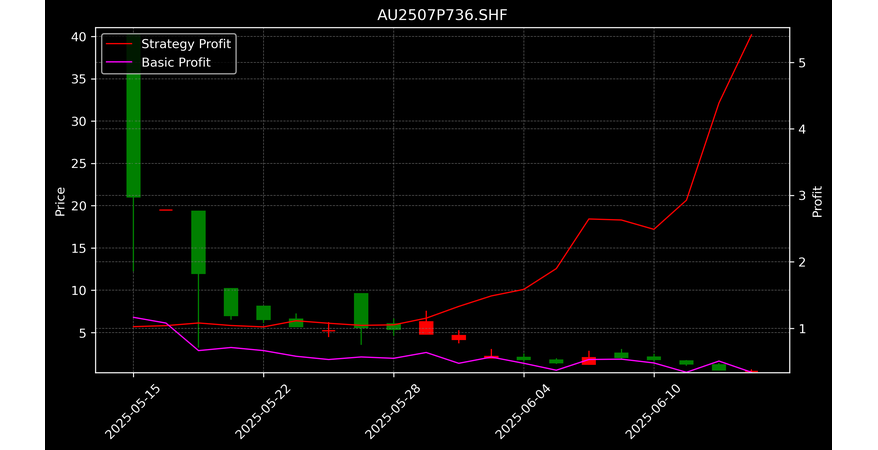Image resolution: width=878 pixels, height=450 pixels.
Task: Click the red candlestick just after 2025-05-28
Action: click(426, 328)
